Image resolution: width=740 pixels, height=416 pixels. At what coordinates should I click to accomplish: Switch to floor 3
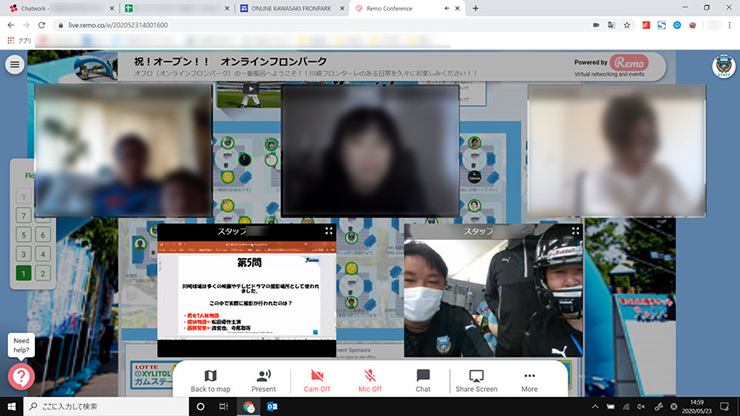(x=24, y=254)
